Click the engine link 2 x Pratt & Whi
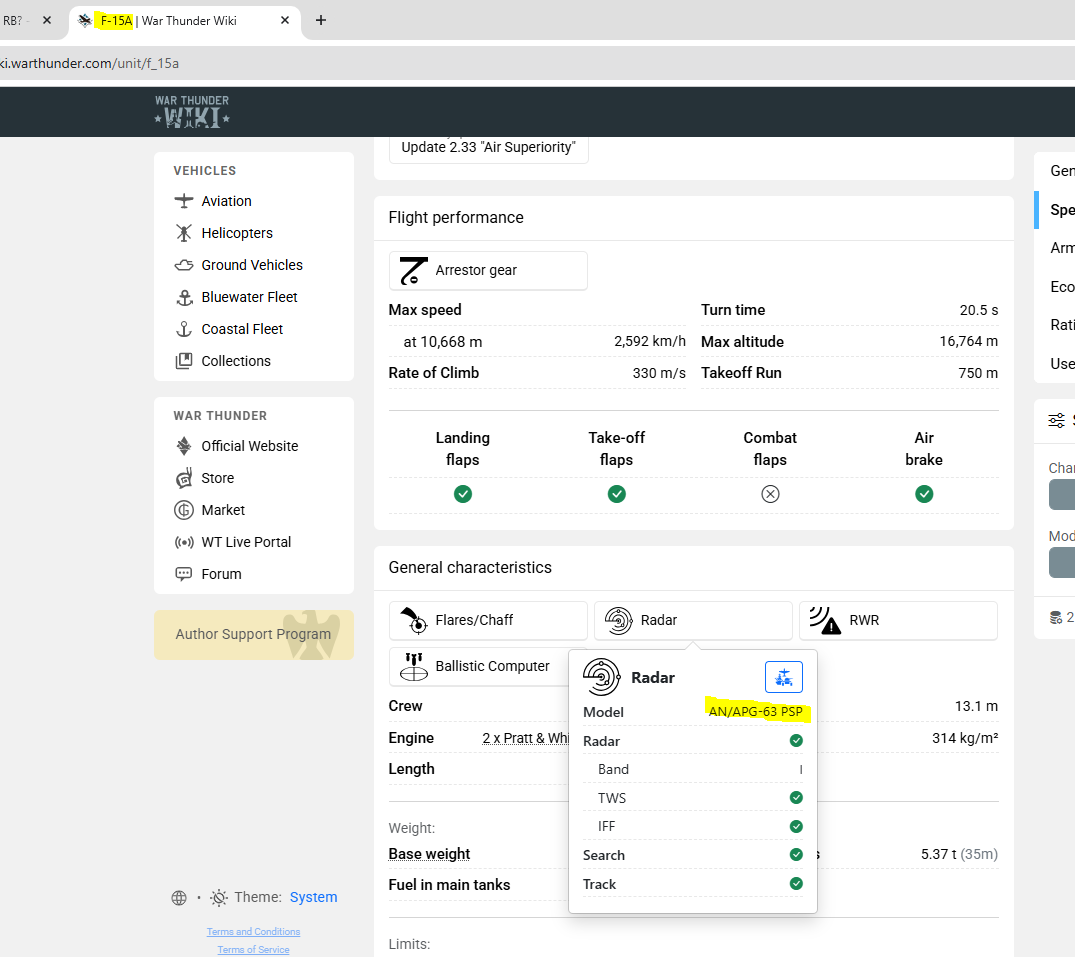The image size is (1075, 957). pos(525,738)
